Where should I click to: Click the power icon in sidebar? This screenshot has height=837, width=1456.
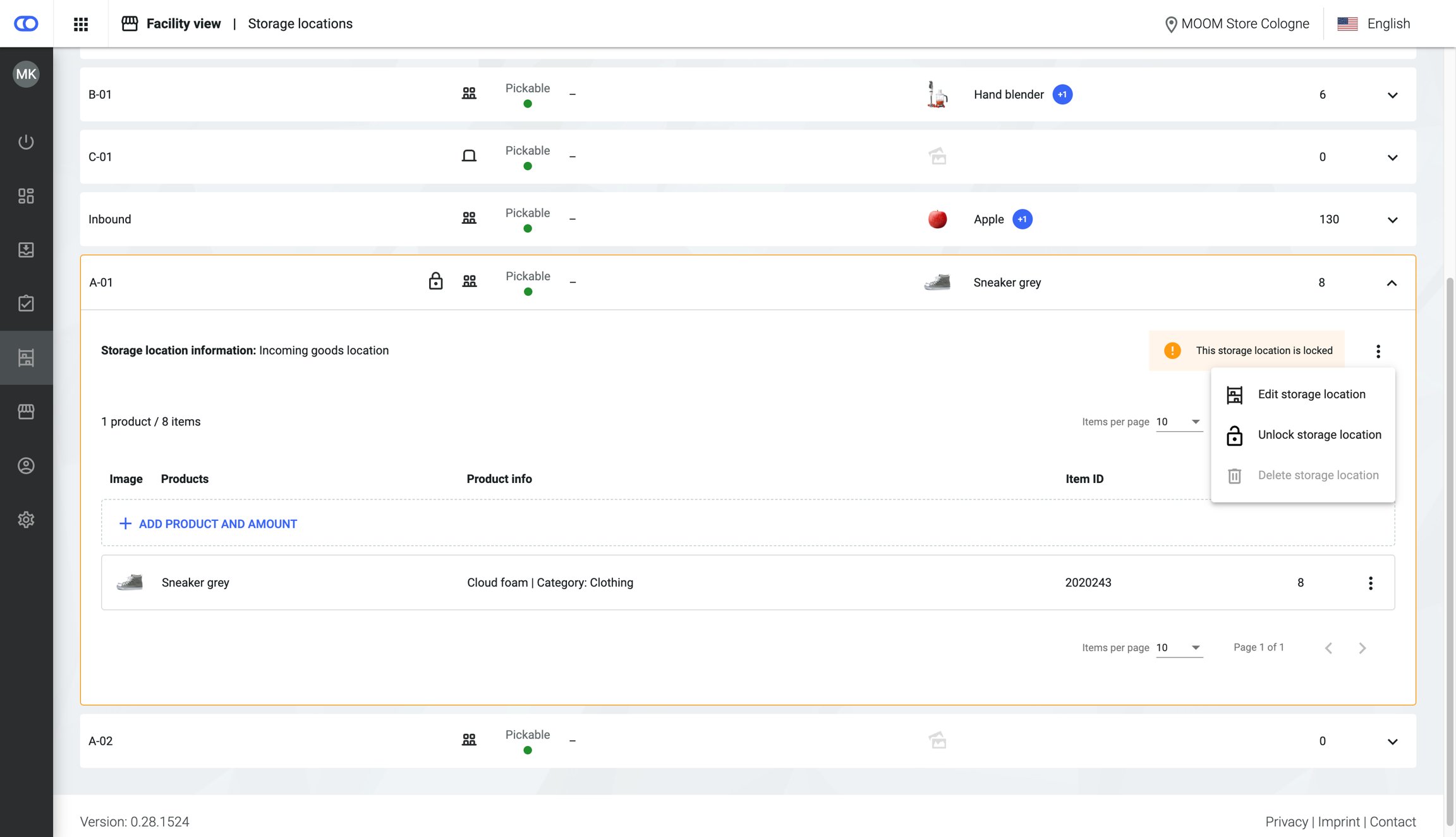pyautogui.click(x=26, y=142)
